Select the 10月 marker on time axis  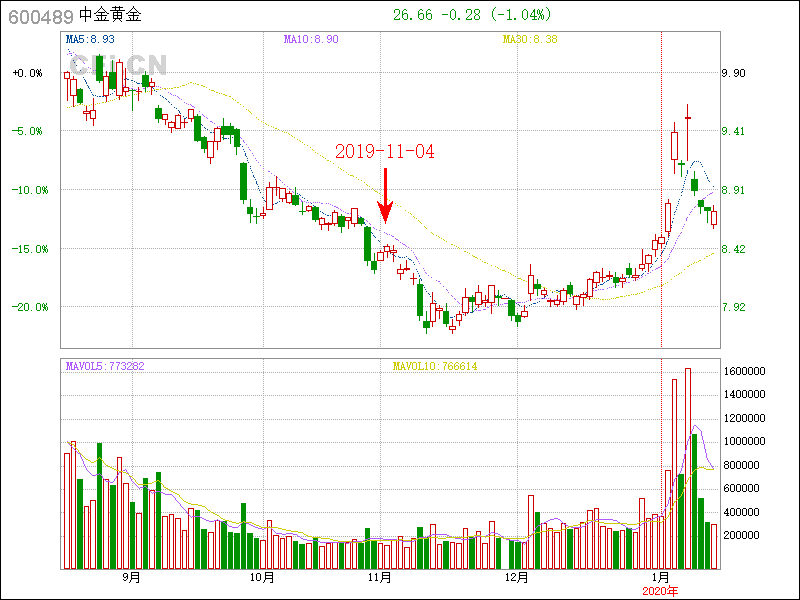(262, 577)
